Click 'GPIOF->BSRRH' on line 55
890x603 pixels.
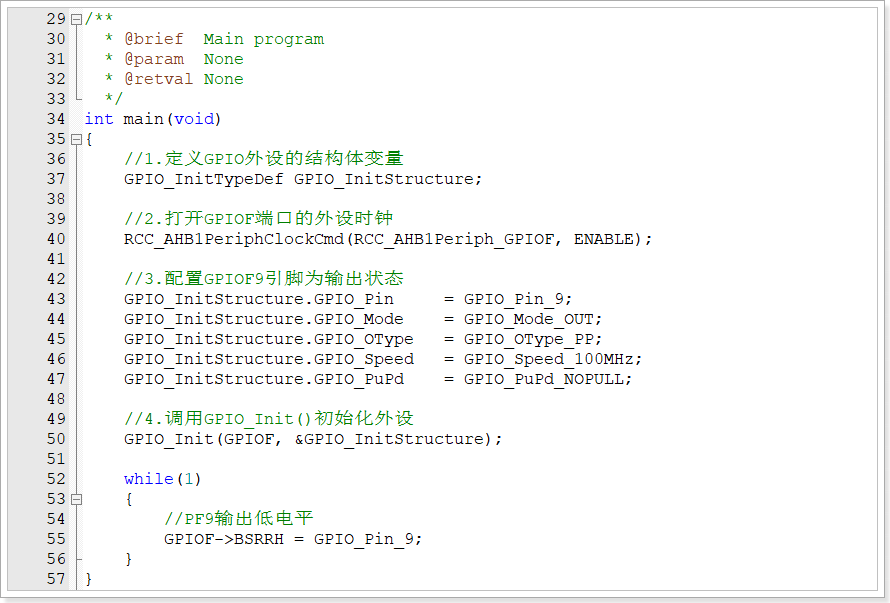click(224, 539)
